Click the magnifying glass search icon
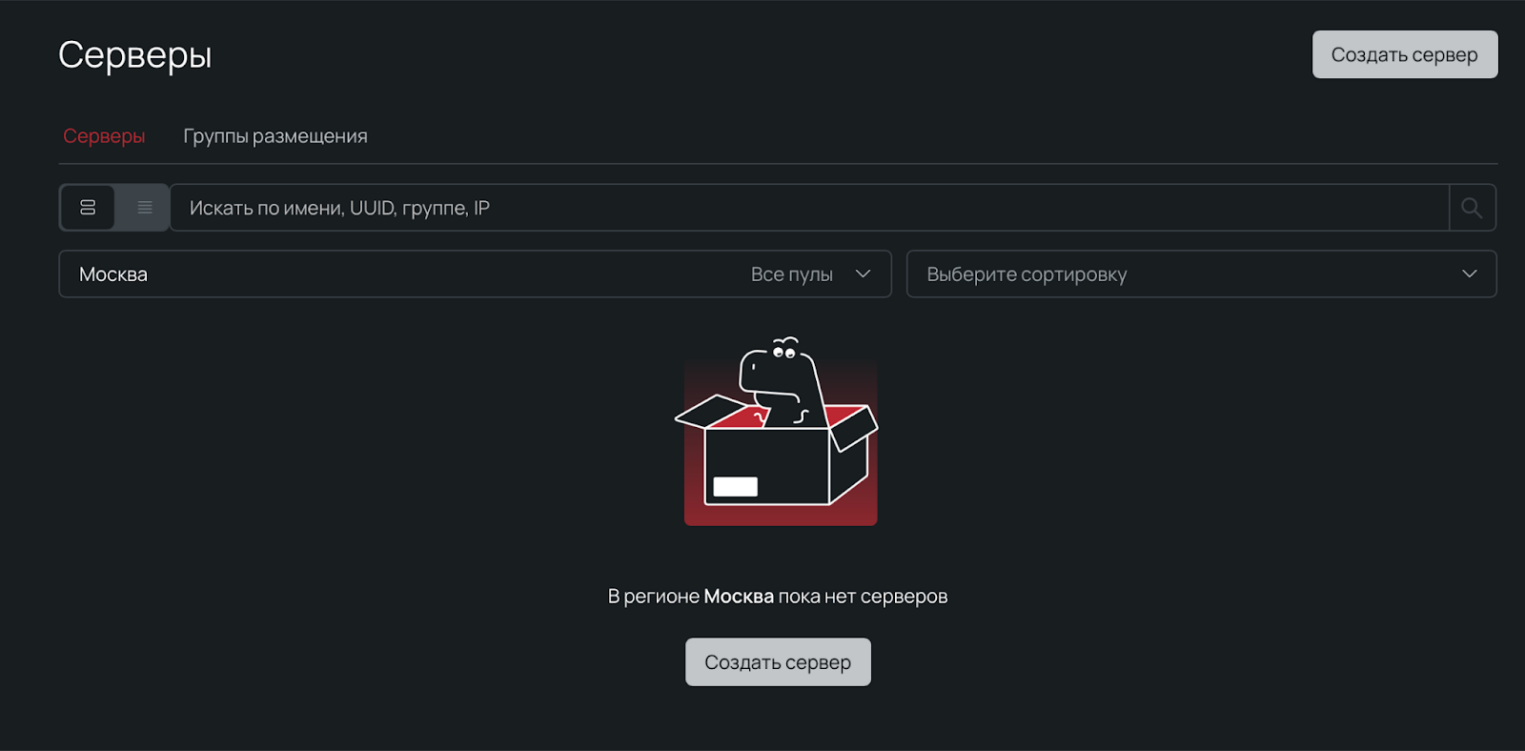 click(1471, 208)
